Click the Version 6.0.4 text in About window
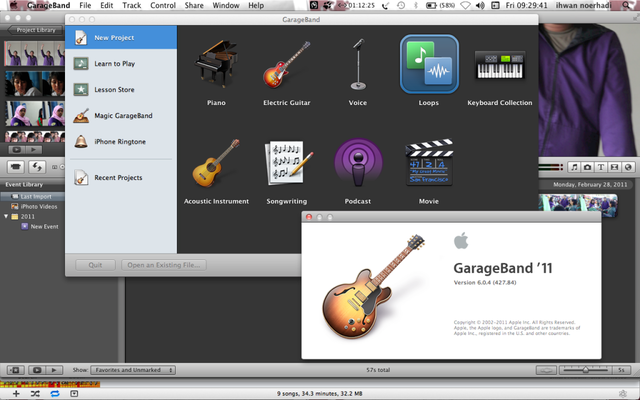The width and height of the screenshot is (640, 400). tap(485, 282)
